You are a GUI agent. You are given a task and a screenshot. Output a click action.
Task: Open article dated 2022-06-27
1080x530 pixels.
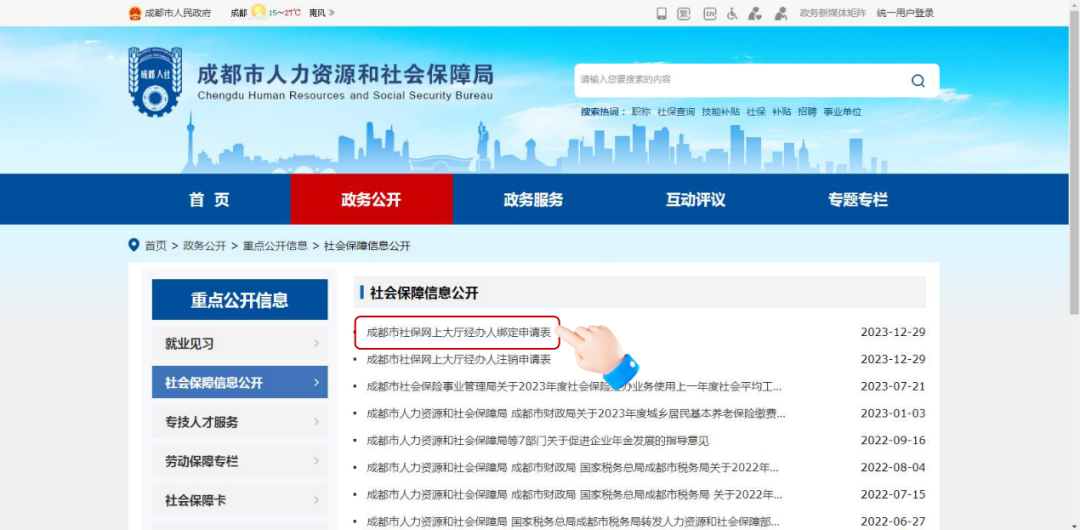(x=572, y=521)
